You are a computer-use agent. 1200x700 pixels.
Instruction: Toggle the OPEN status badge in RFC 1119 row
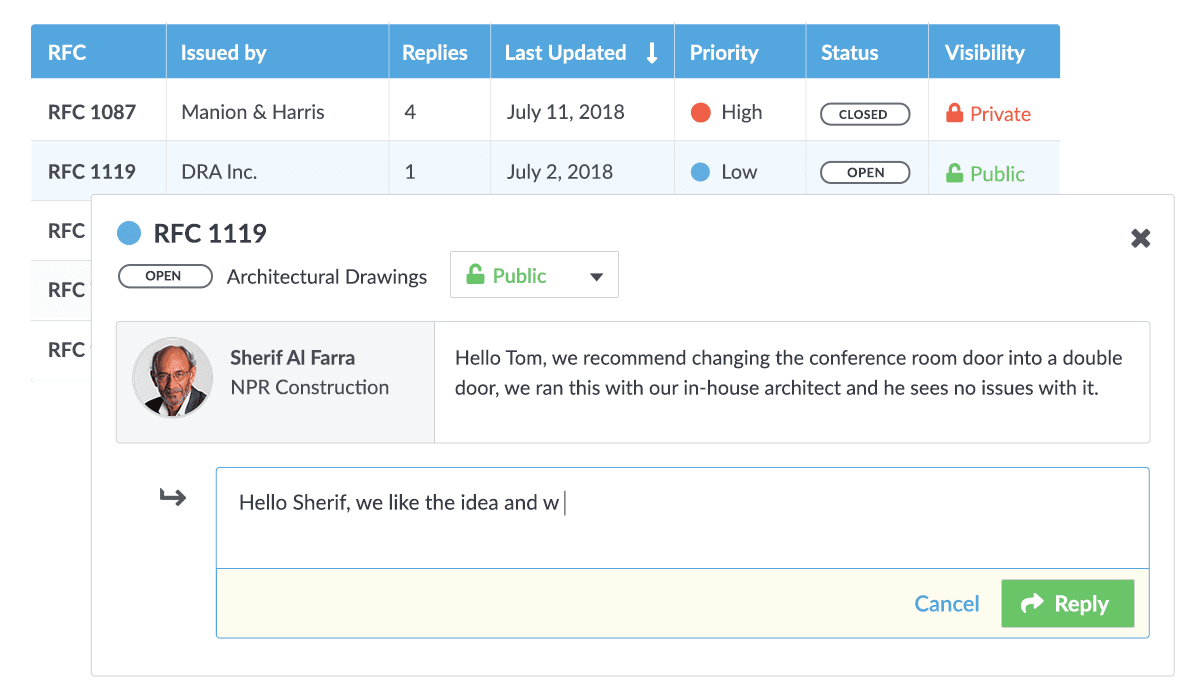[x=865, y=172]
